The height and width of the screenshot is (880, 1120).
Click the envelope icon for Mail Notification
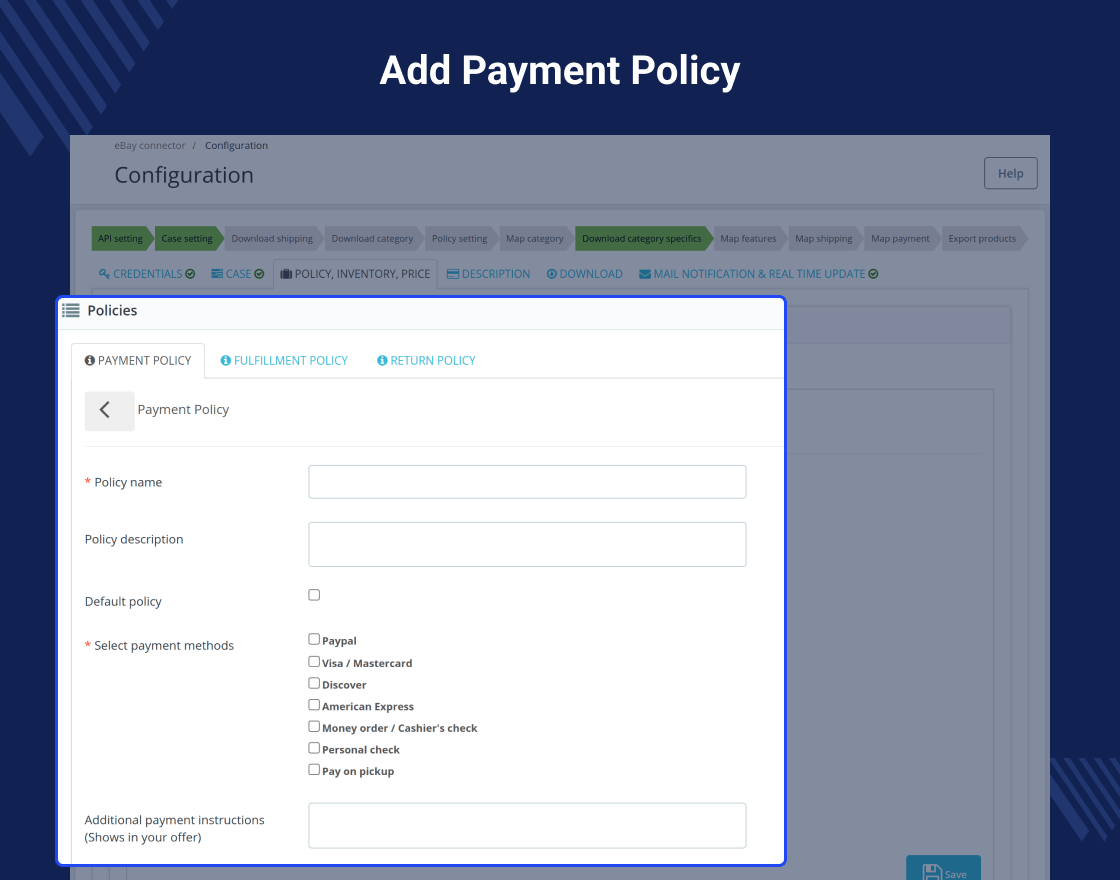pos(645,274)
